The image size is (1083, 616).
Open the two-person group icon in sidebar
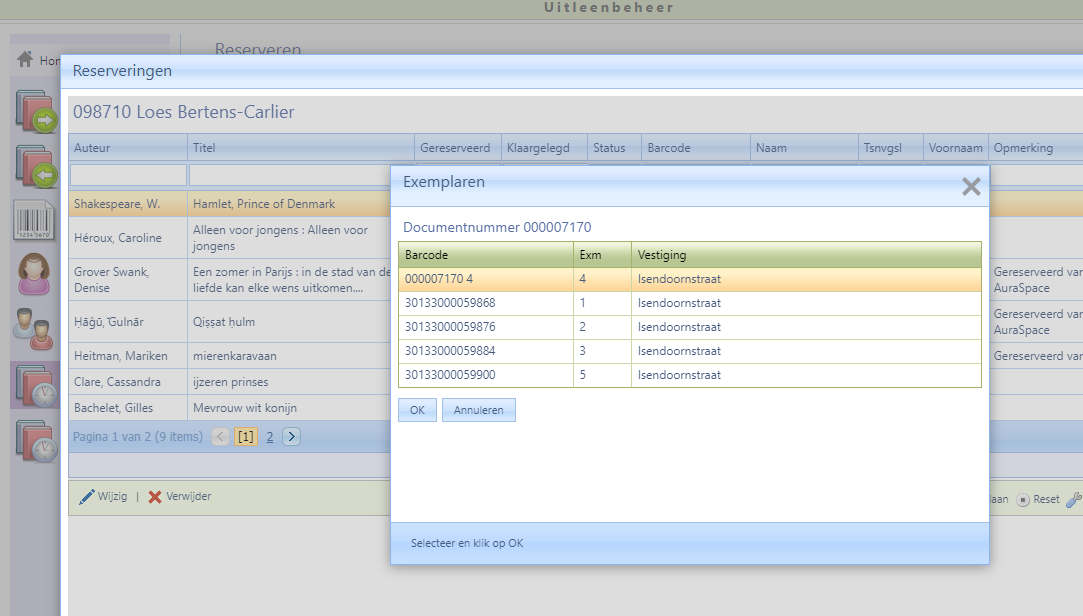pyautogui.click(x=35, y=328)
